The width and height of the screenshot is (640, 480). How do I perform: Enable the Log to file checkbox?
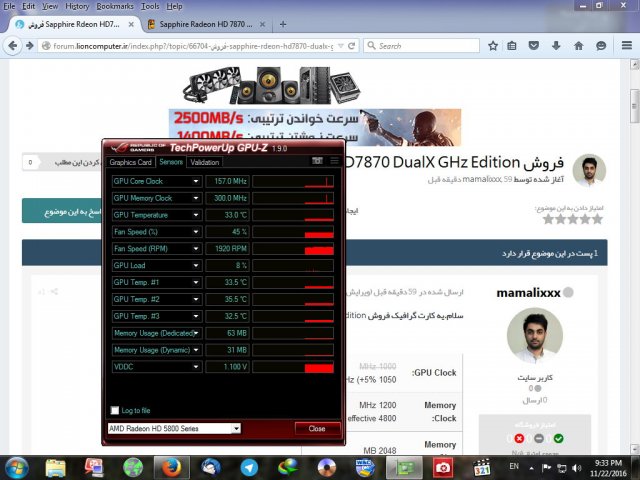(x=115, y=411)
